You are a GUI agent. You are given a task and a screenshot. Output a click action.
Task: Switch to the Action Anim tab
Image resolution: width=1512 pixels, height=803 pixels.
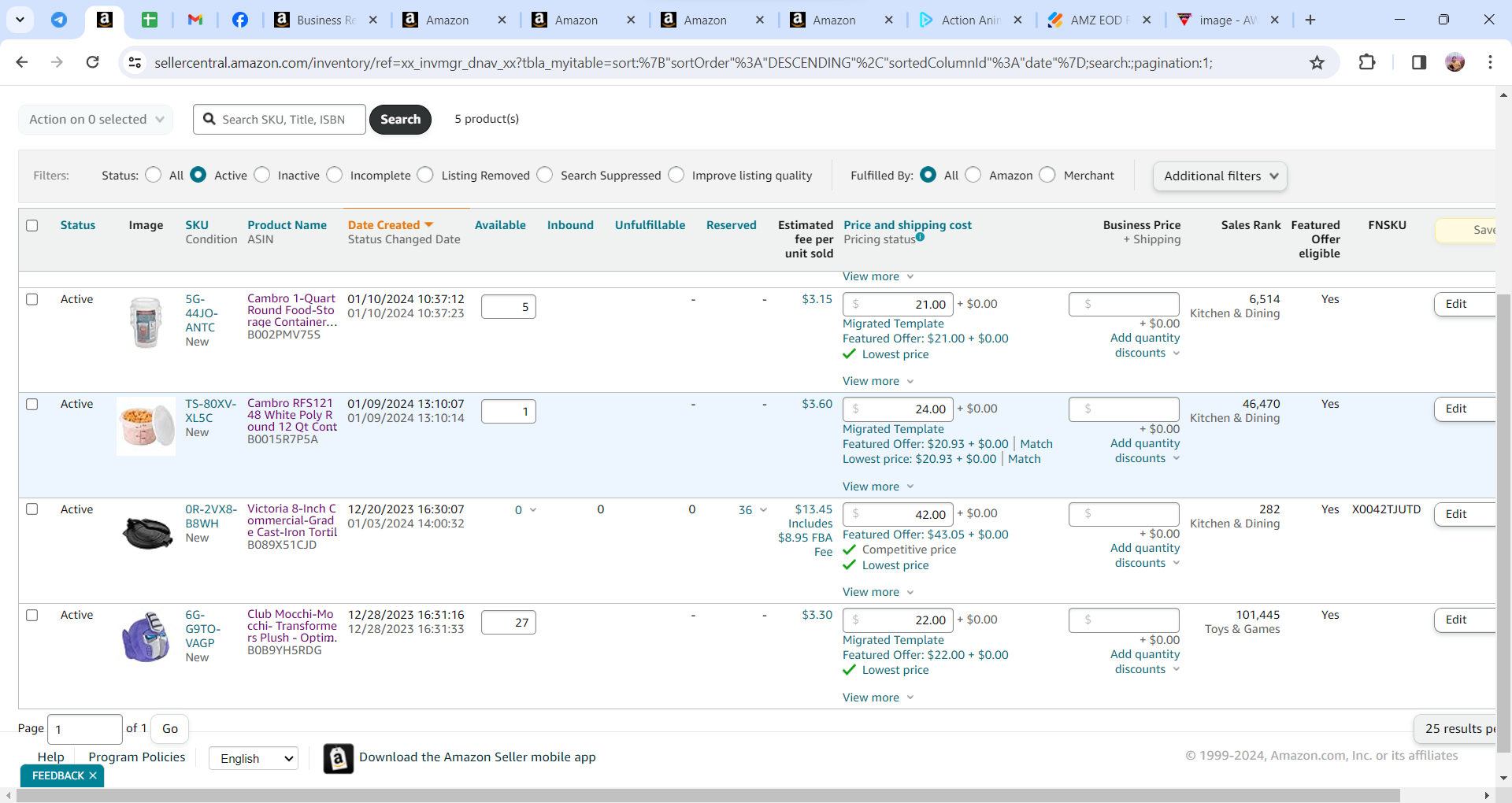(970, 20)
